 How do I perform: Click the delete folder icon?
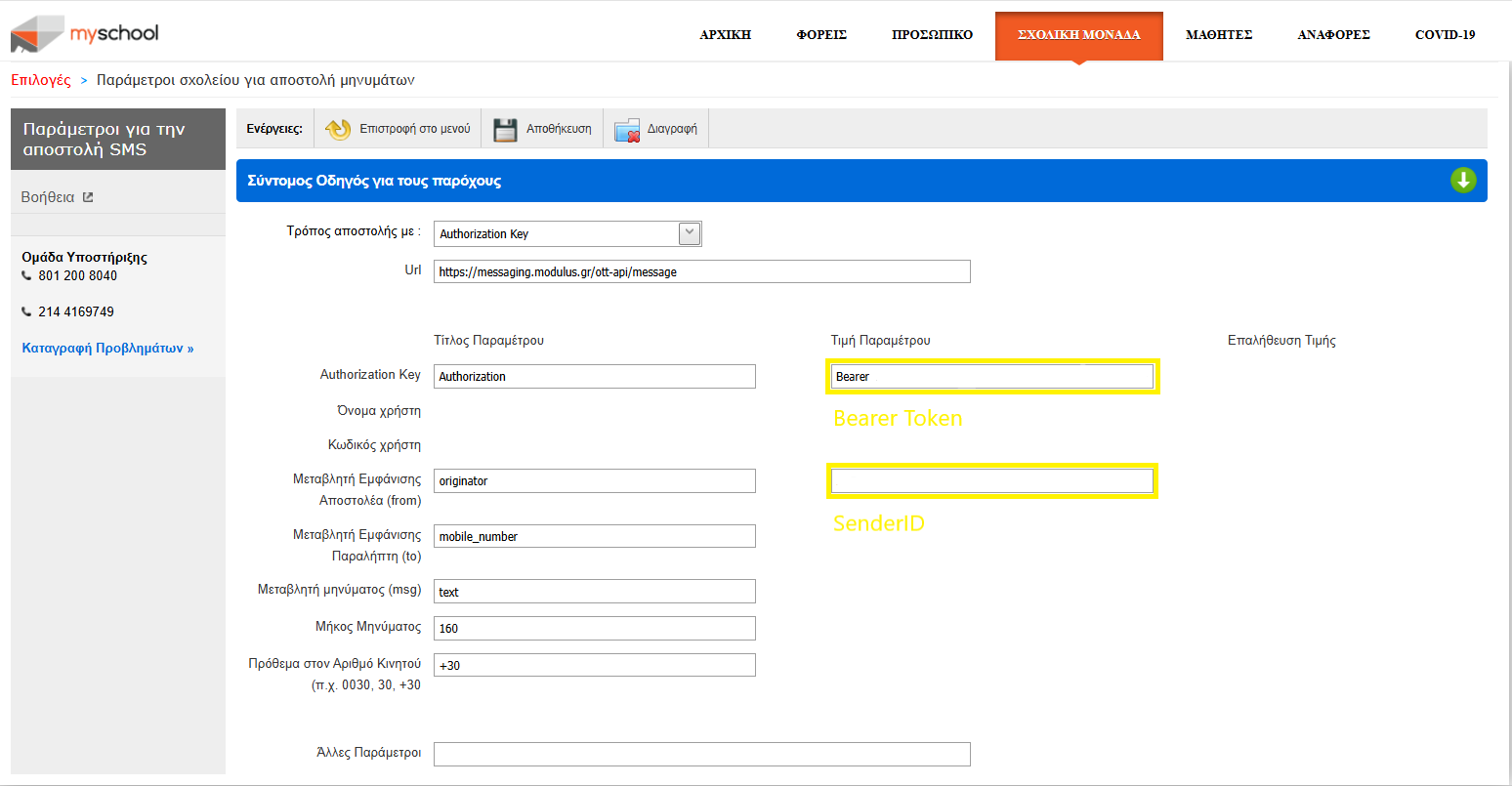click(x=627, y=129)
